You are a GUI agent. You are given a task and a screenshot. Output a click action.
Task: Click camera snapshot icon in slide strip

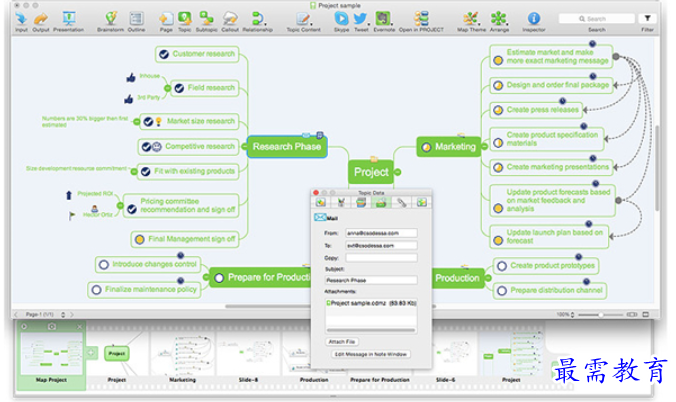coord(52,327)
